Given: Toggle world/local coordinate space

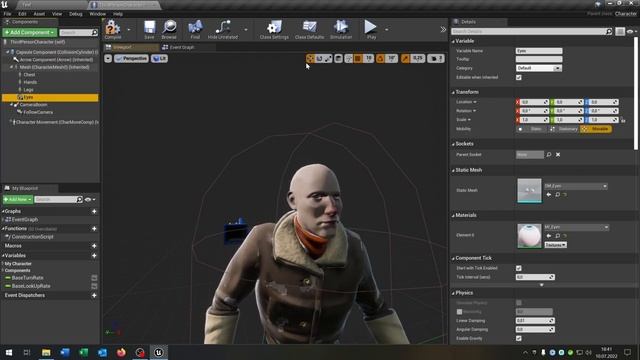Looking at the screenshot, I should click(338, 59).
